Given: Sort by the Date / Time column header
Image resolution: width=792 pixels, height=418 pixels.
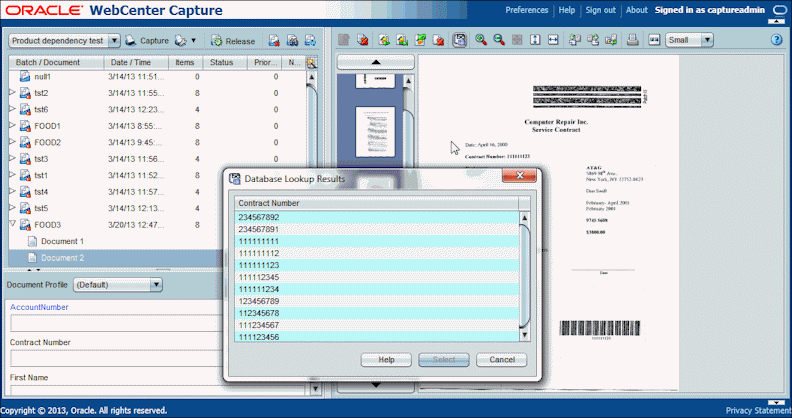Looking at the screenshot, I should coord(136,63).
